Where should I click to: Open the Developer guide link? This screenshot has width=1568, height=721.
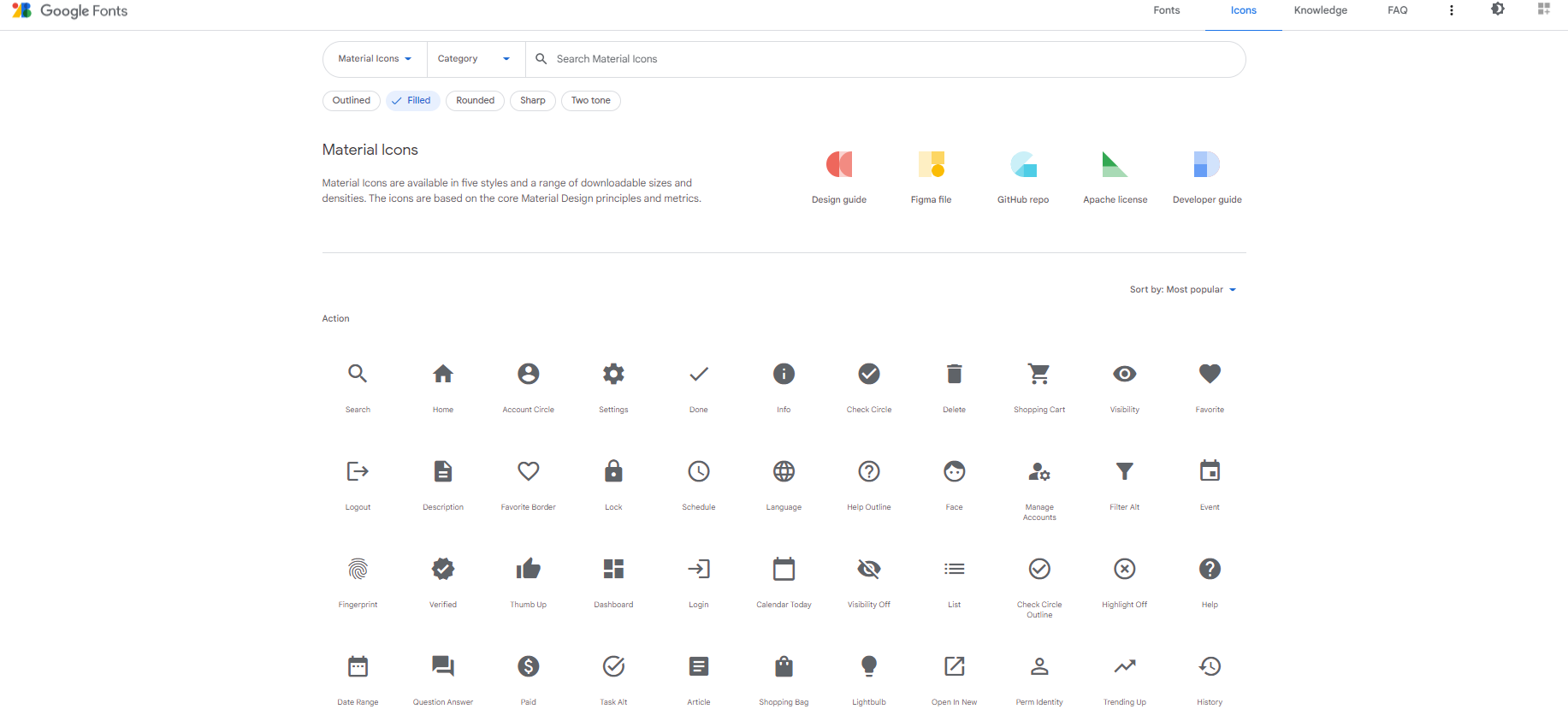click(1207, 177)
